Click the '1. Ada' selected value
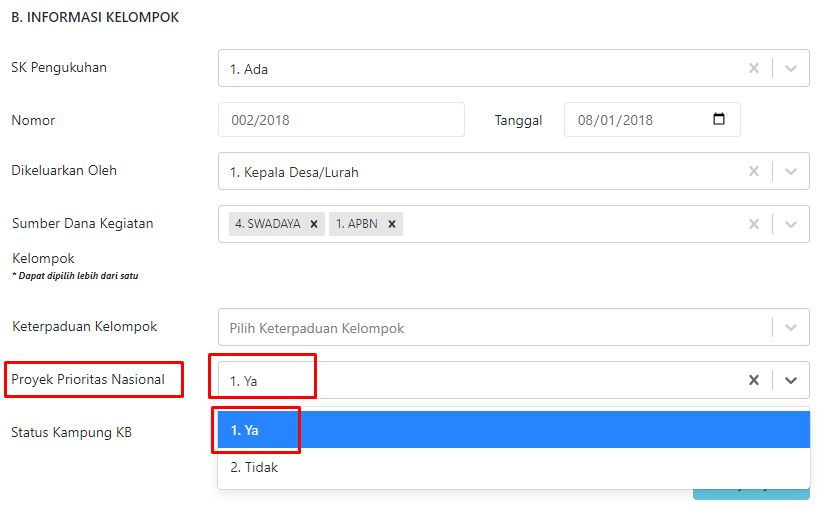The height and width of the screenshot is (526, 829). 248,69
